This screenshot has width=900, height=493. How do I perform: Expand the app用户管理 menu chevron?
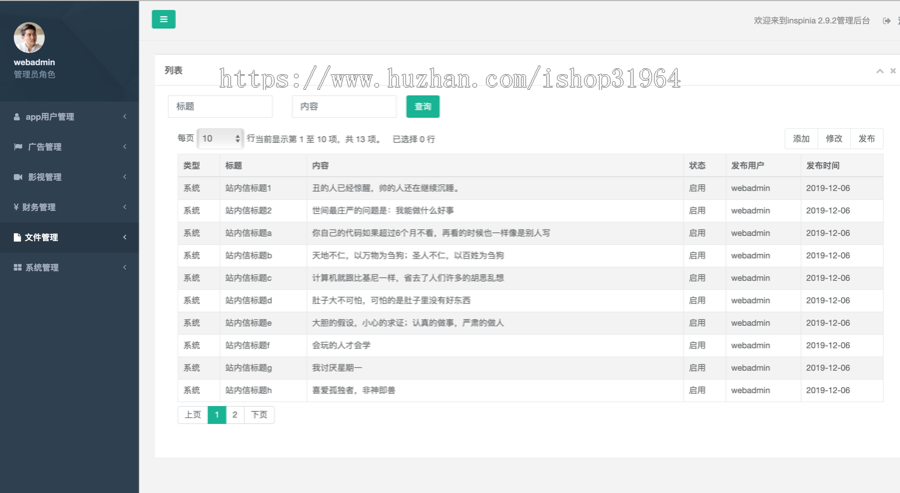point(125,117)
